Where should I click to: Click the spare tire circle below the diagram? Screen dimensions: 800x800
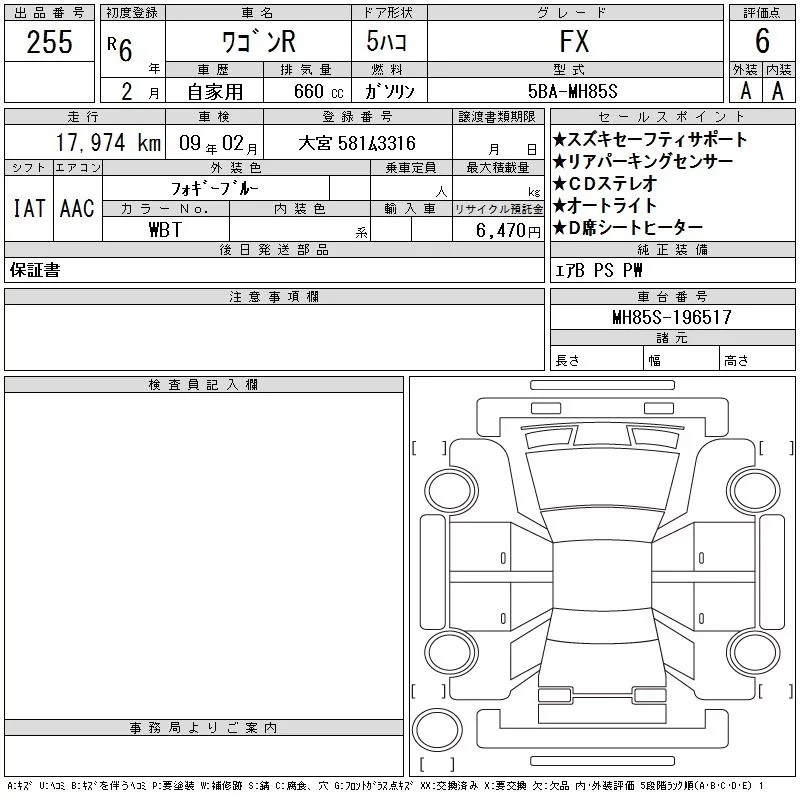click(434, 727)
